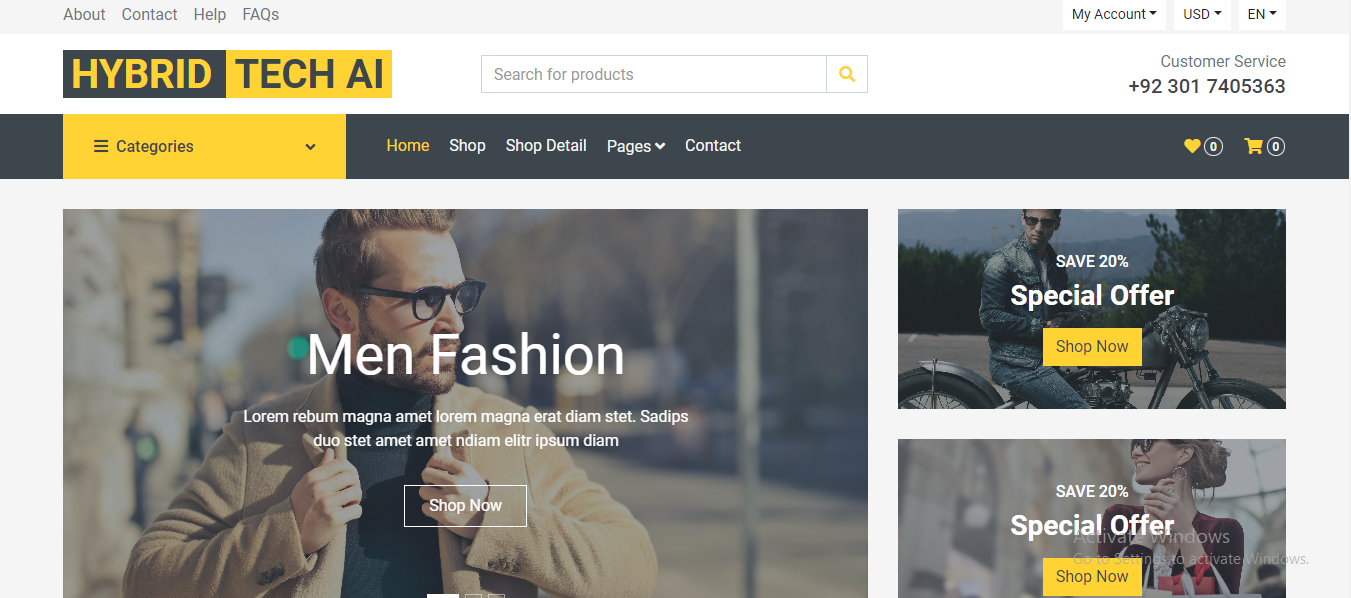The width and height of the screenshot is (1351, 598).
Task: Click the phone number +92 301 7405363
Action: click(1207, 86)
